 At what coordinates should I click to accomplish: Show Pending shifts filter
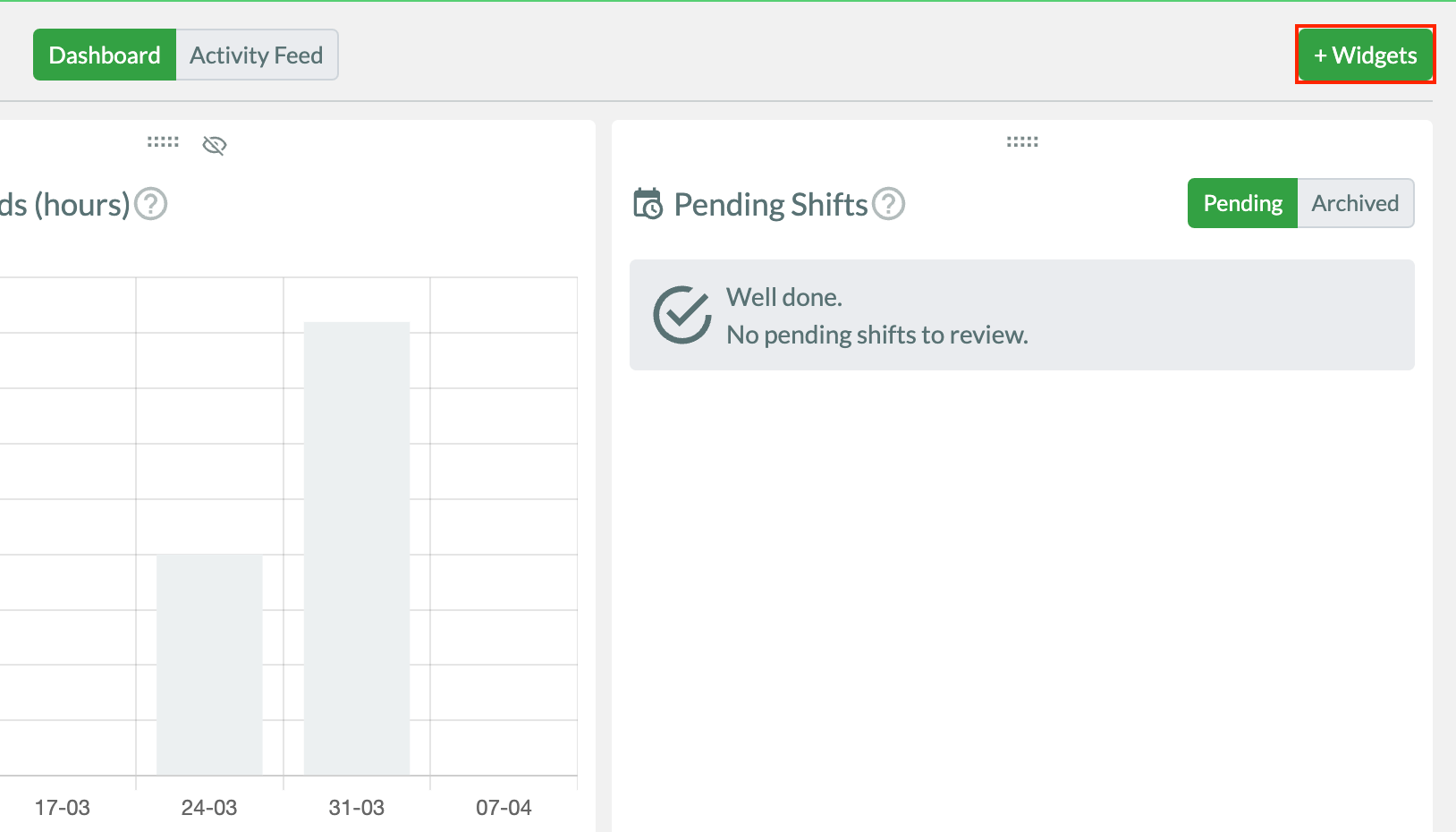coord(1242,204)
